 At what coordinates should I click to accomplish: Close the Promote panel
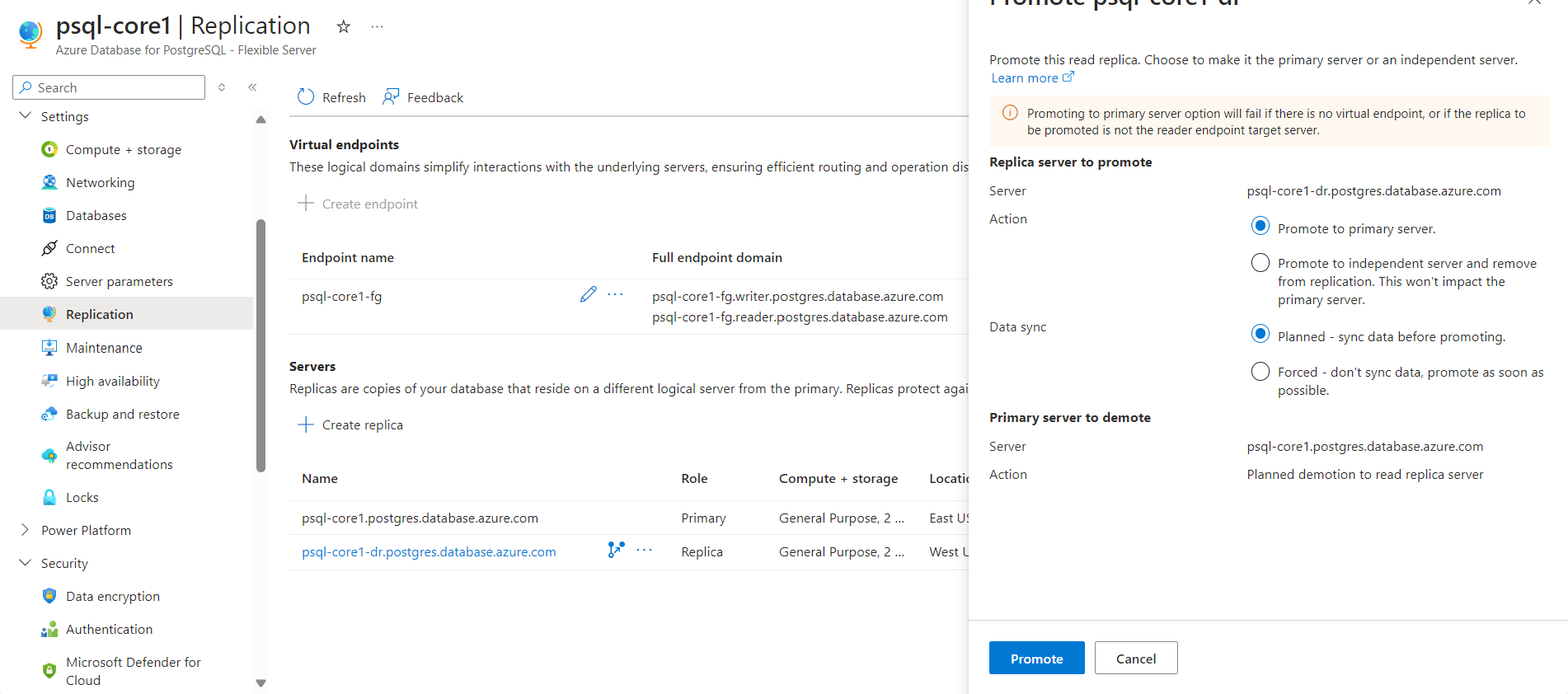click(x=1534, y=2)
